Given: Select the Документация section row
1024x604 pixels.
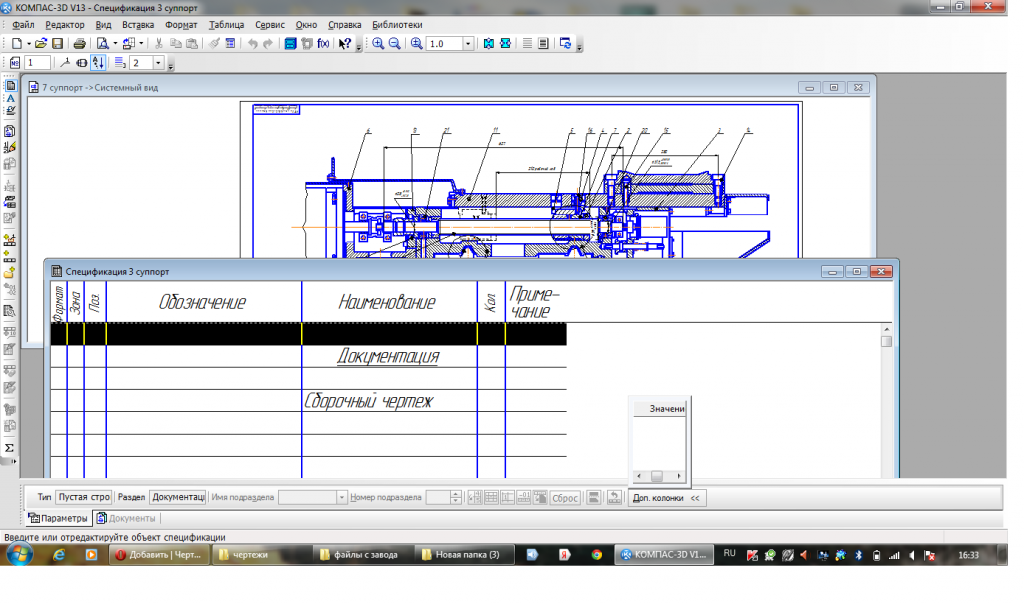Looking at the screenshot, I should point(308,357).
